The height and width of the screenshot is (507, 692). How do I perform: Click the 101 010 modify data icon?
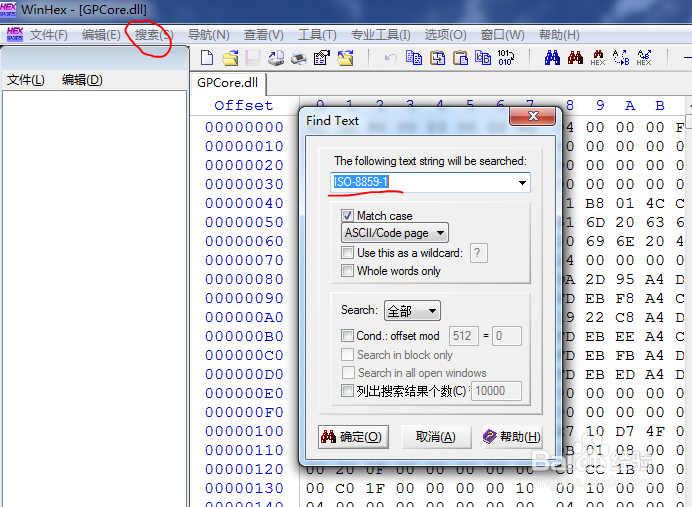pos(506,58)
